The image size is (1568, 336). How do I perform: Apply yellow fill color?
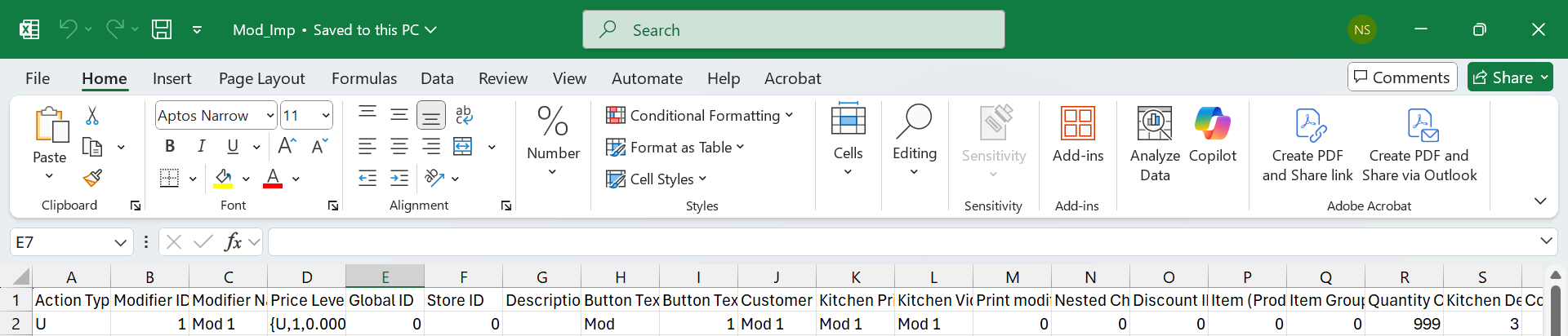[223, 178]
